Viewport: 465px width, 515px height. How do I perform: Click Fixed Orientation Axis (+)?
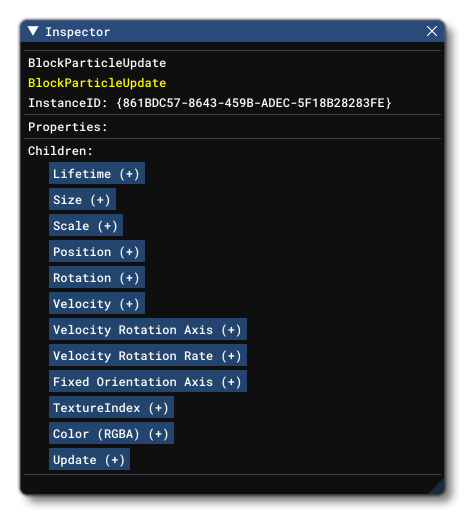tap(148, 381)
